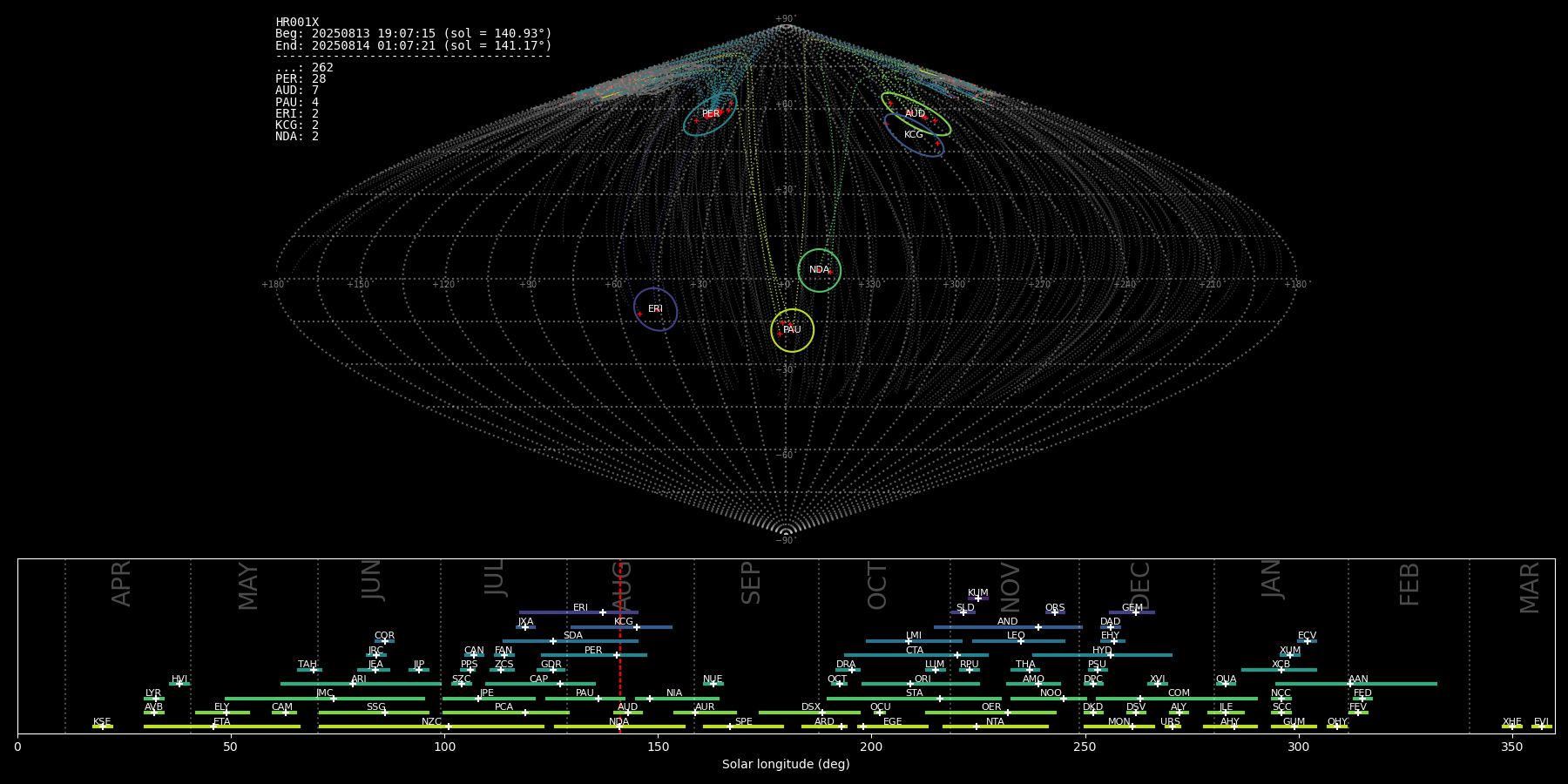Click the LYR shower label in timeline
This screenshot has height=784, width=1568.
(153, 693)
